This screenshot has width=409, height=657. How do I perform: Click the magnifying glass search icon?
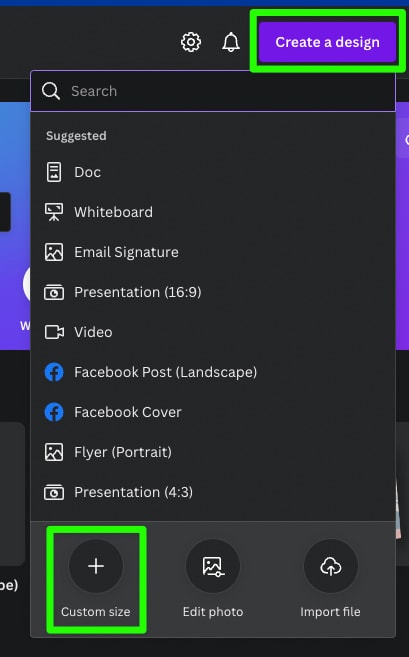point(51,91)
